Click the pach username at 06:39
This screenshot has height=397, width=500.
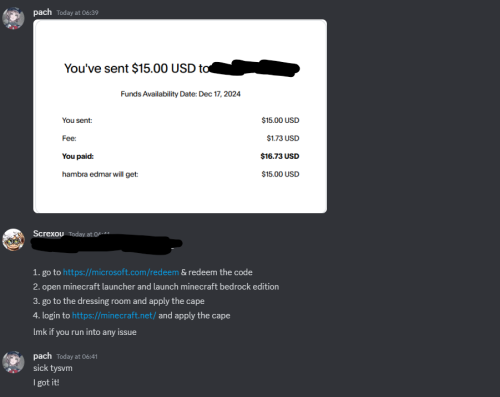(x=42, y=12)
